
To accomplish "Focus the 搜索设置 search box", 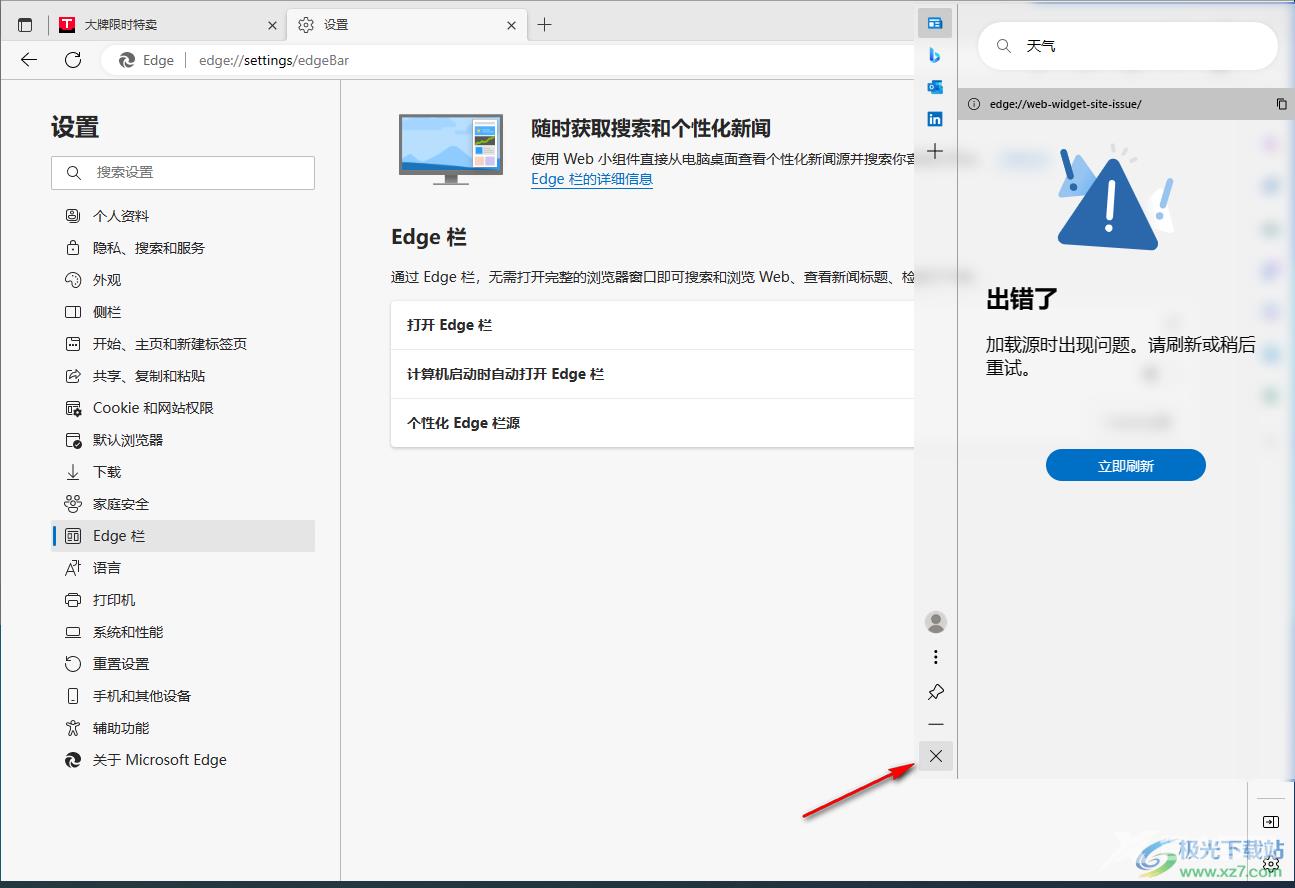I will (183, 172).
